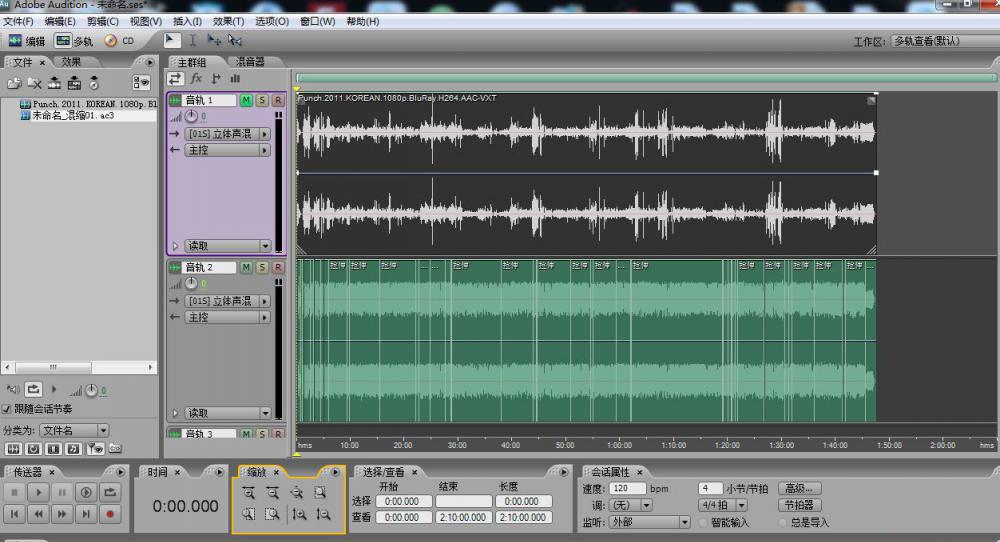Open the 效果(T) menu
Screen dimensions: 1000x542
tap(228, 21)
